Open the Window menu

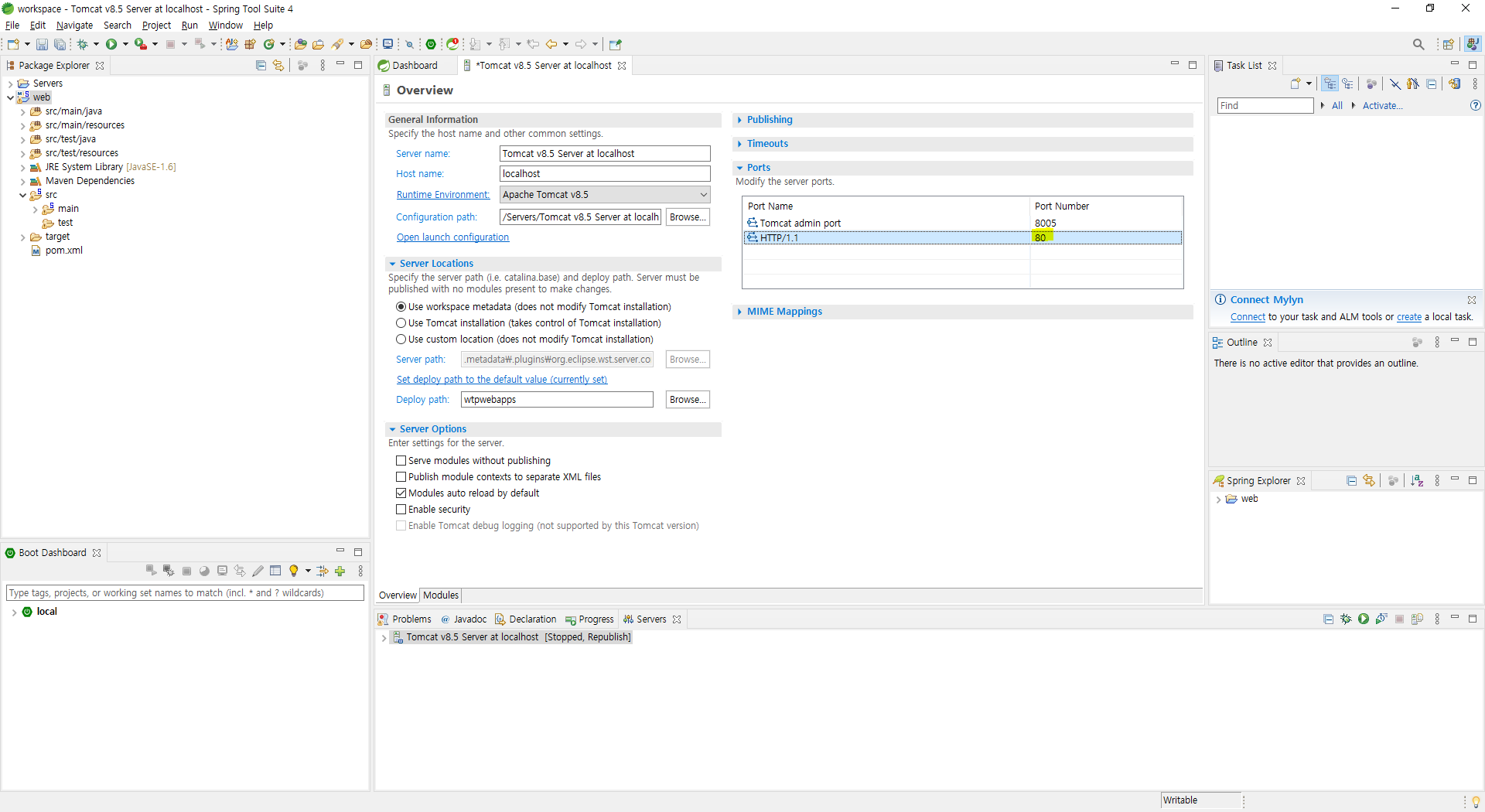(x=225, y=26)
